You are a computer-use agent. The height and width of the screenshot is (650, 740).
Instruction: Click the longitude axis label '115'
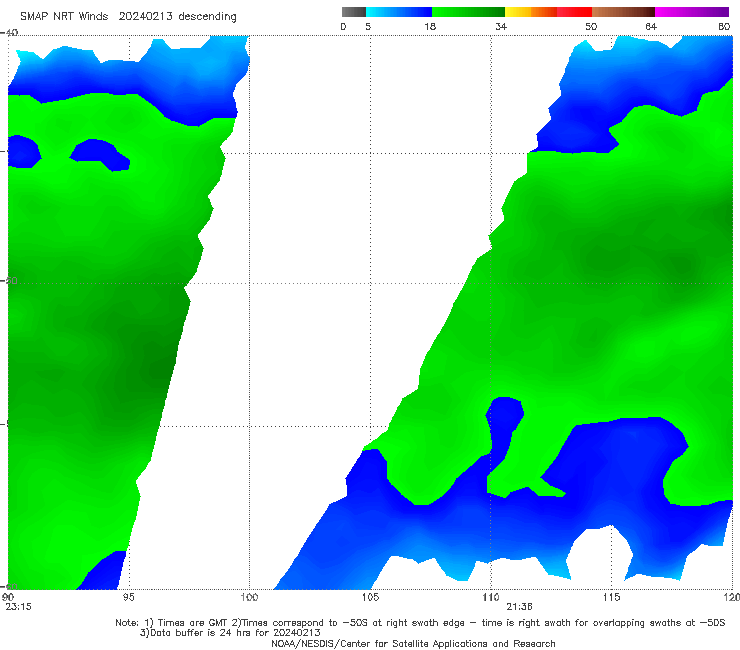tap(612, 598)
